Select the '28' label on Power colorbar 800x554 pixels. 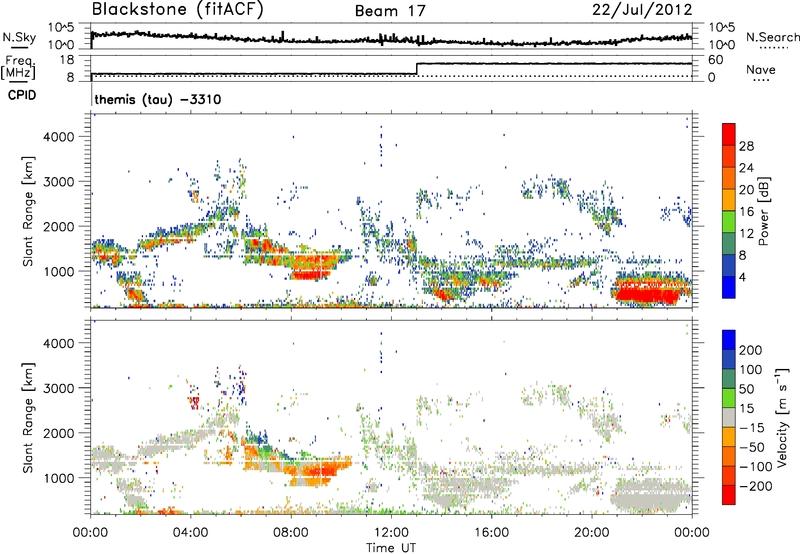coord(746,146)
